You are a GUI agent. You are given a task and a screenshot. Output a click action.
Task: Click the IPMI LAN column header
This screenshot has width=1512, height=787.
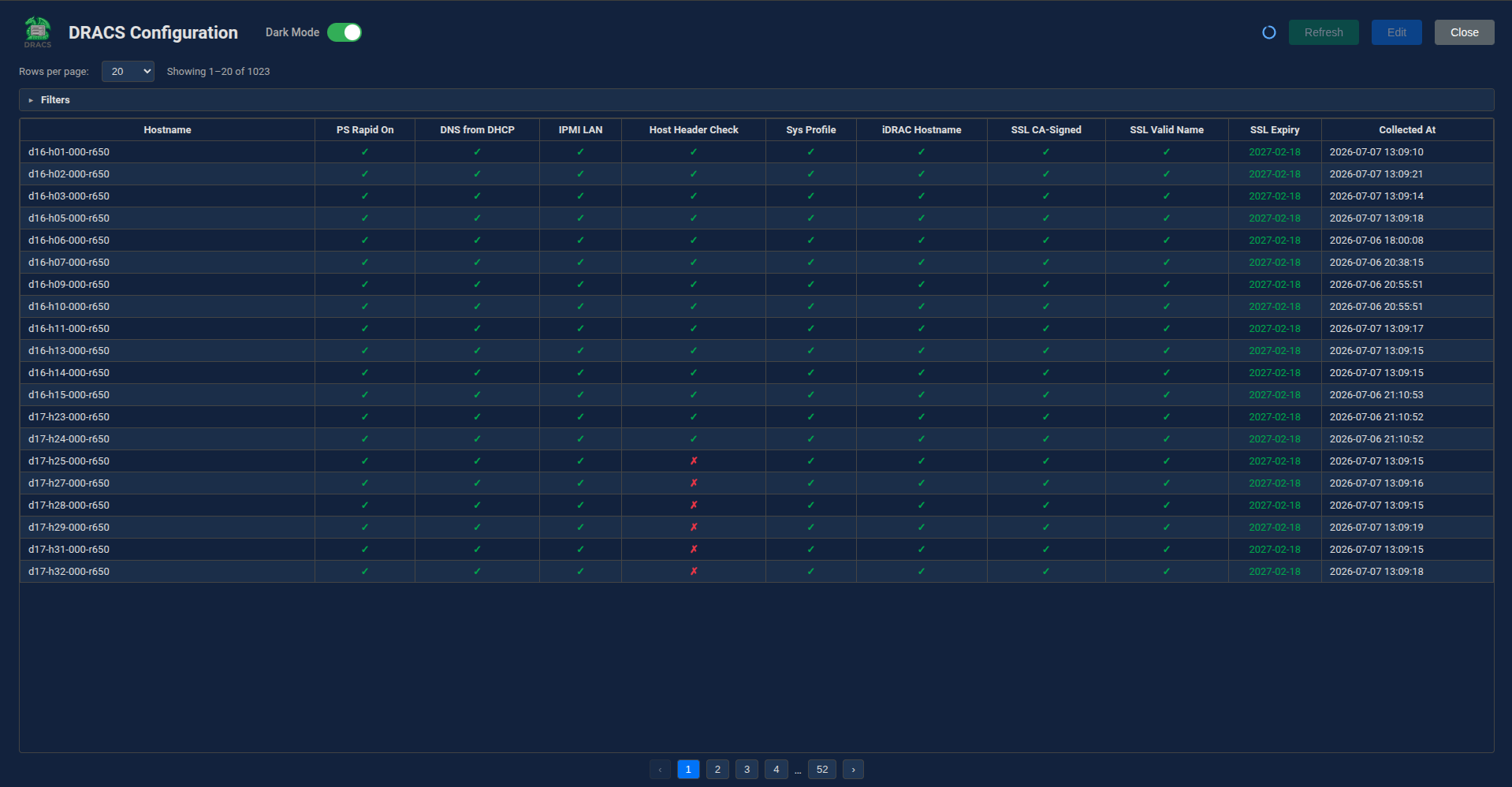(580, 130)
